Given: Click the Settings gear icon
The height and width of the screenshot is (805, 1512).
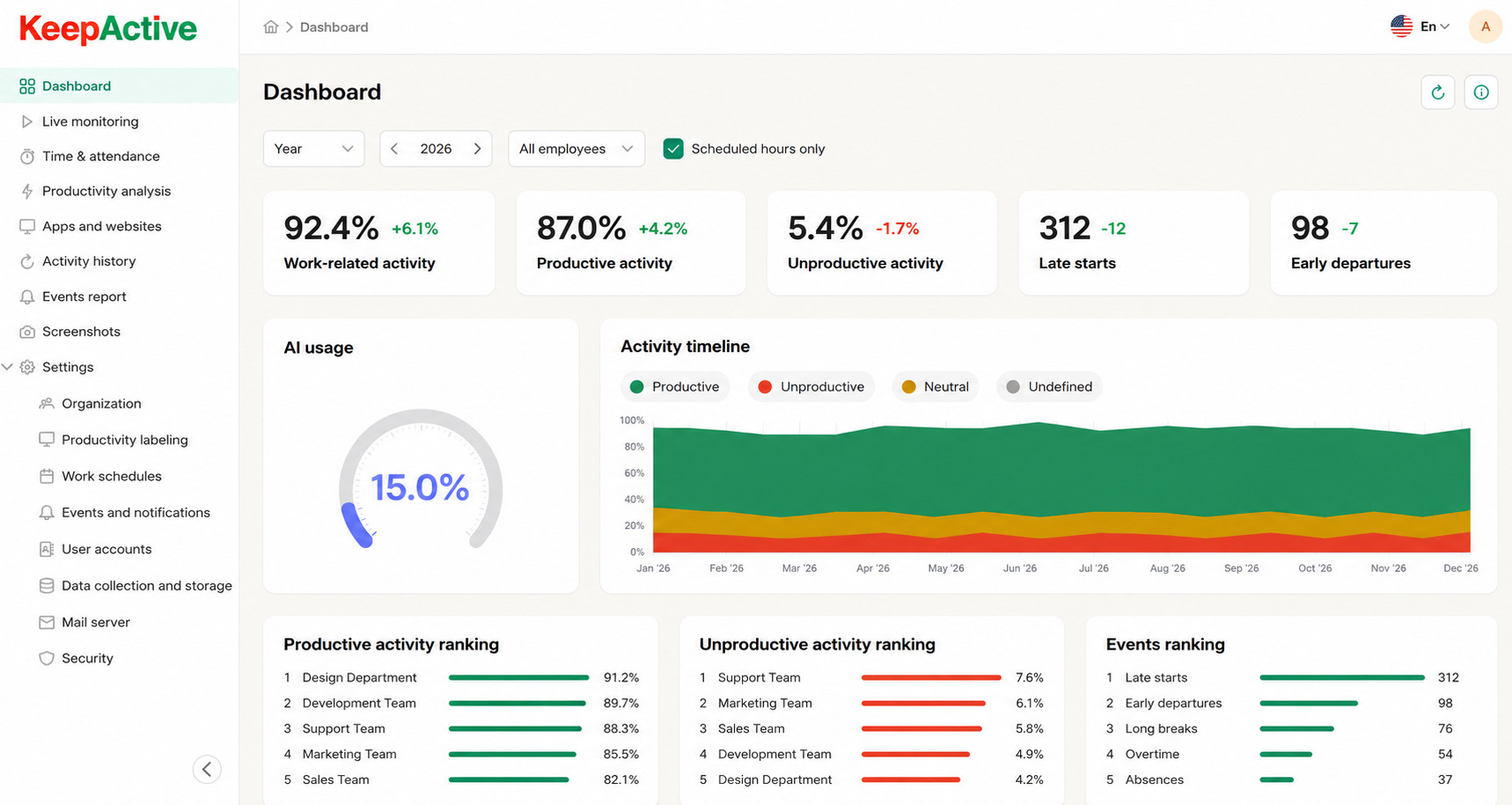Looking at the screenshot, I should [27, 367].
